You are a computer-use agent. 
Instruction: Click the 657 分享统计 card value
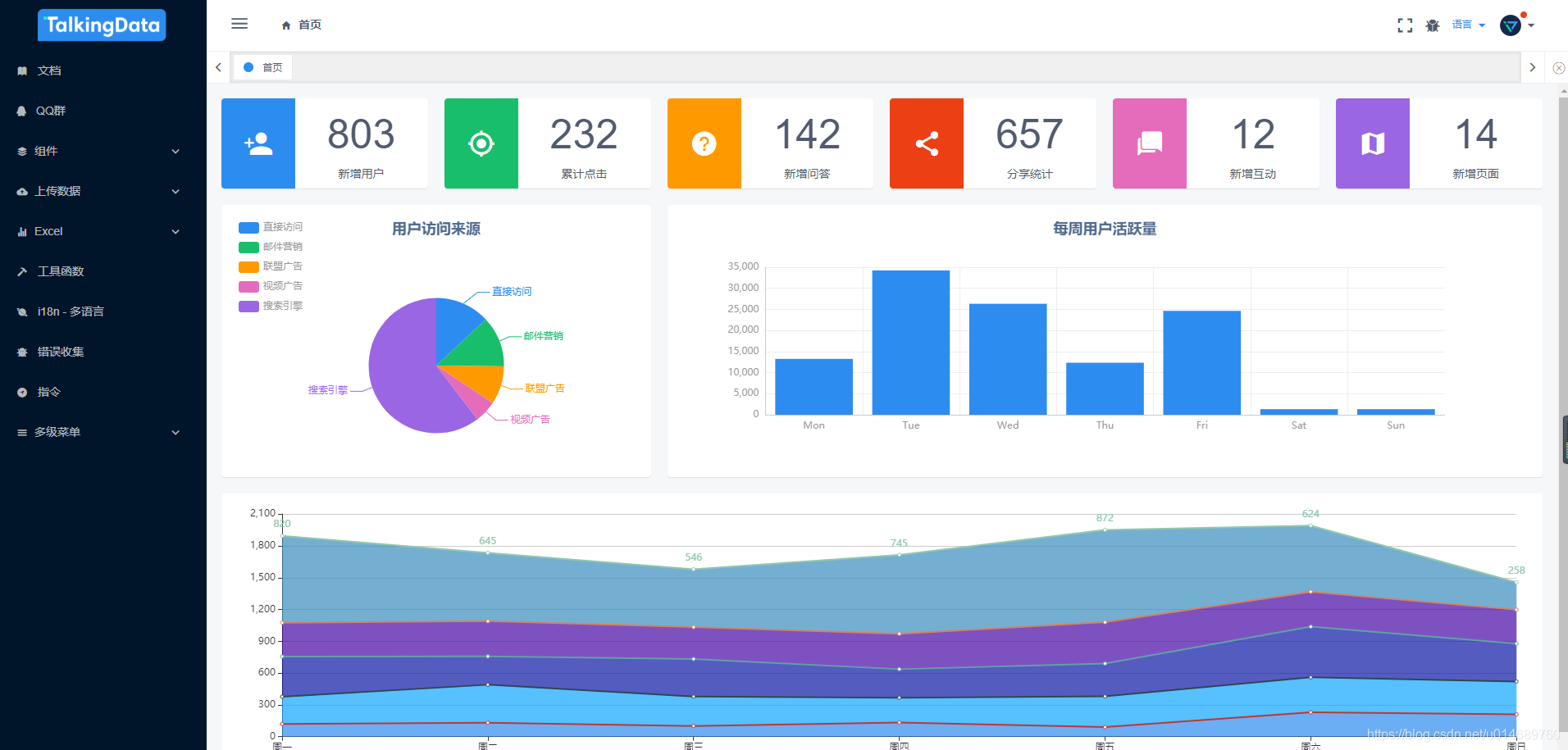[x=1029, y=134]
